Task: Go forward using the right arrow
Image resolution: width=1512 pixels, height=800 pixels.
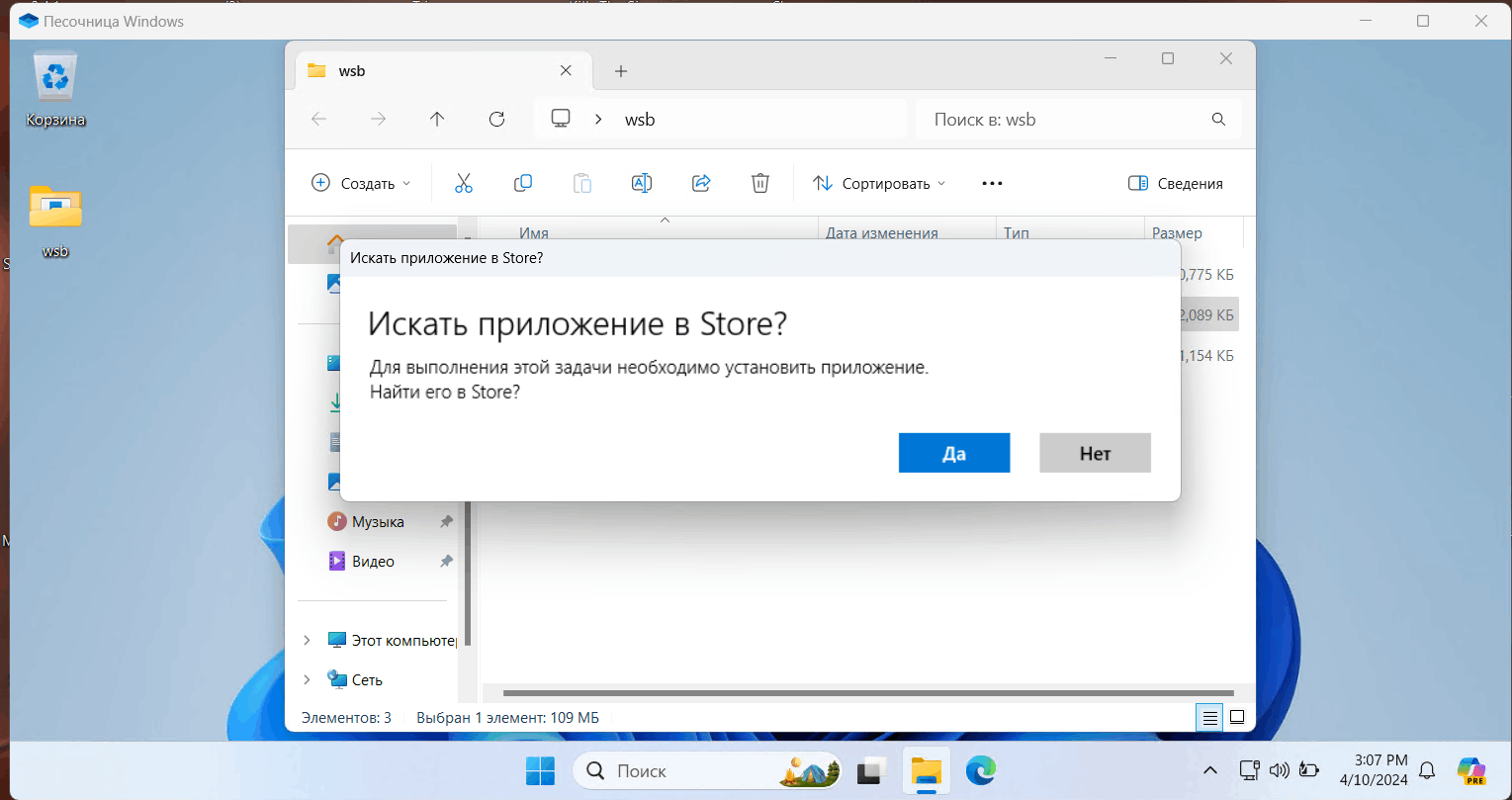Action: (378, 119)
